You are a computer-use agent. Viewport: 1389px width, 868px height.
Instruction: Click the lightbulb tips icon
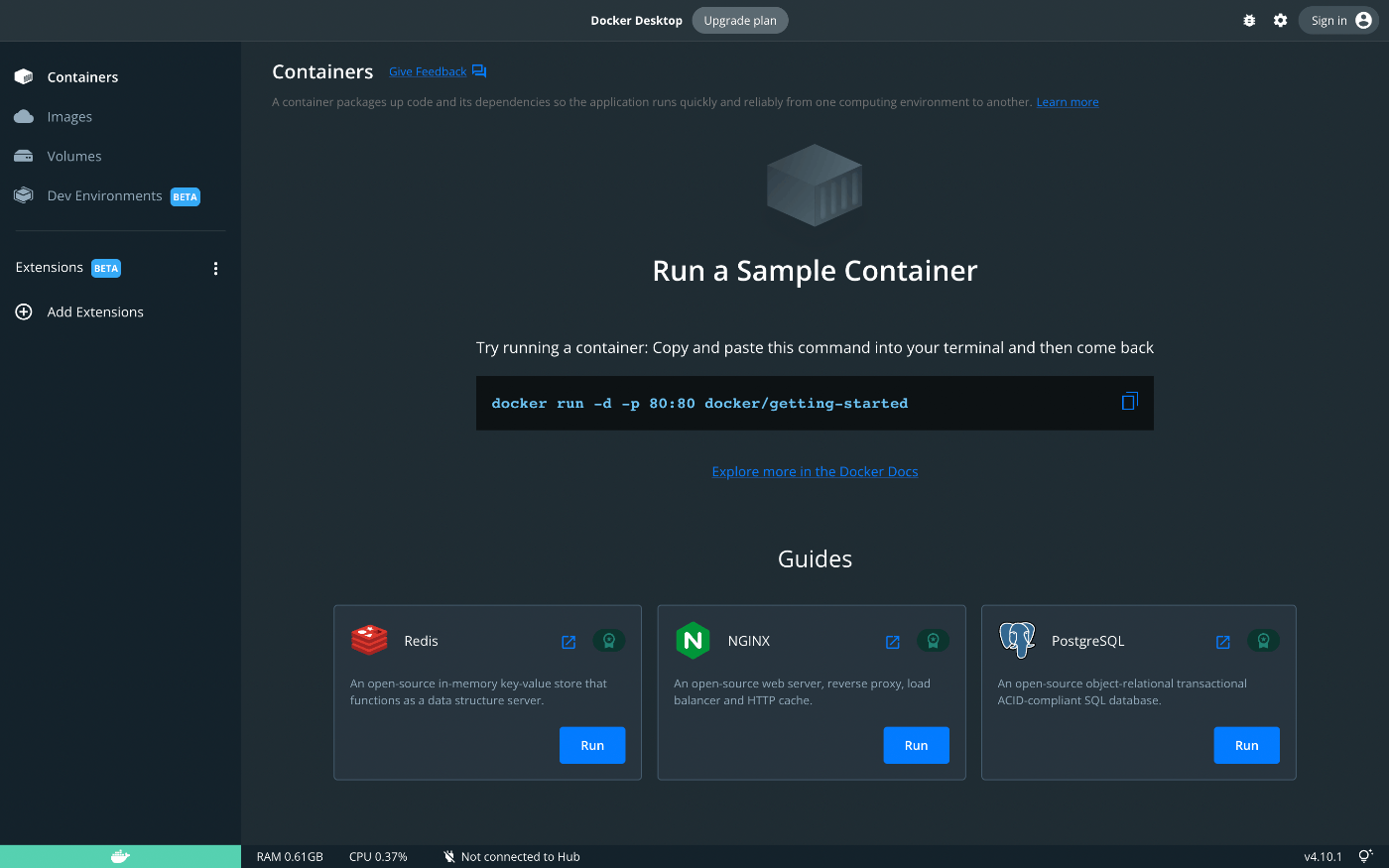1366,856
